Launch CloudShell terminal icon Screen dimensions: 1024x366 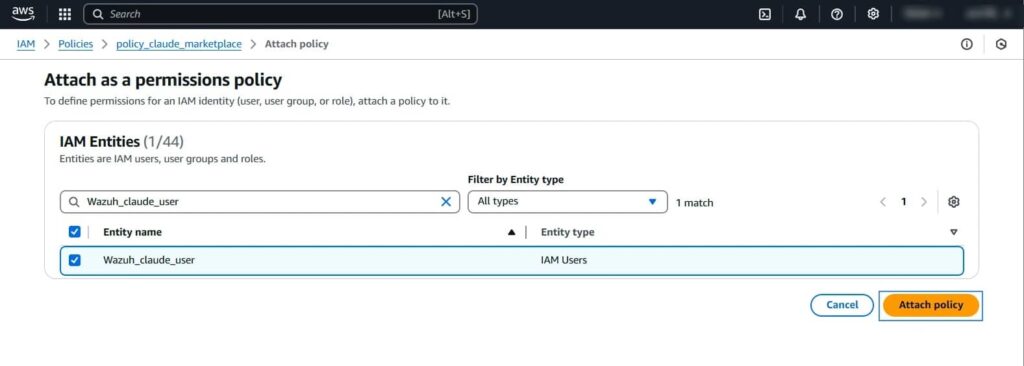click(765, 14)
